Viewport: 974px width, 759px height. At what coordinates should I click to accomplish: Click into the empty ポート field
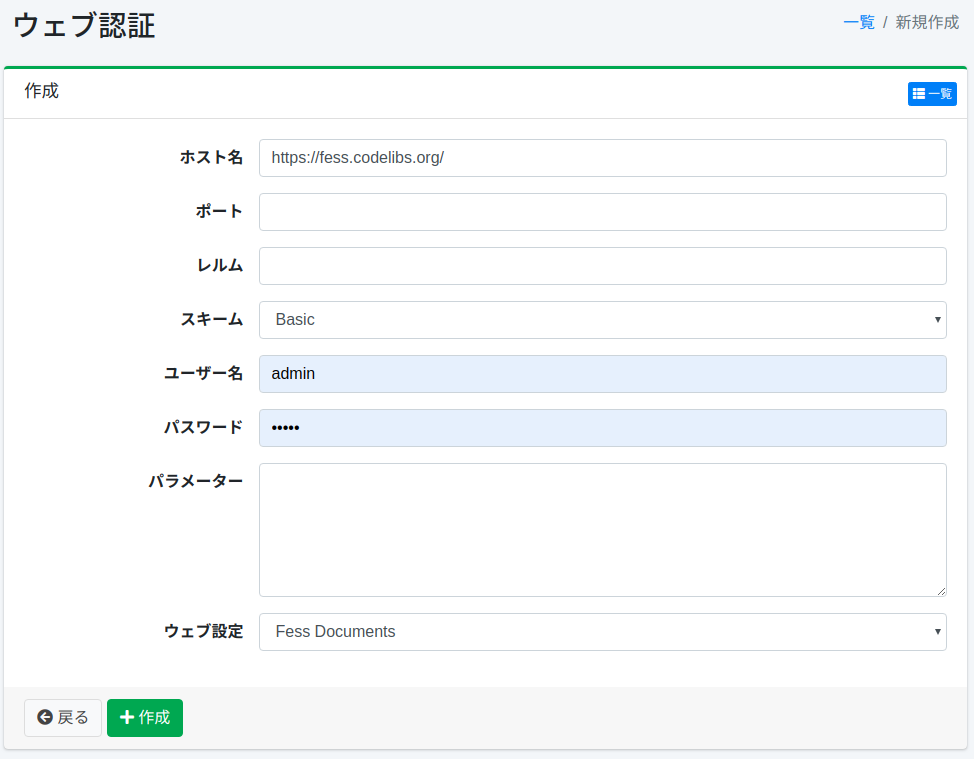pyautogui.click(x=602, y=212)
